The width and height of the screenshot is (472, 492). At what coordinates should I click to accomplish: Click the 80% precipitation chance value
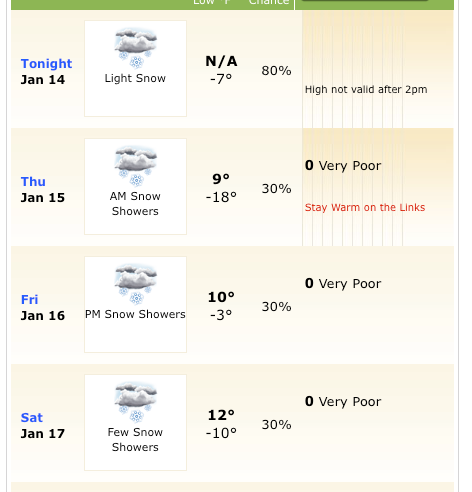point(276,71)
